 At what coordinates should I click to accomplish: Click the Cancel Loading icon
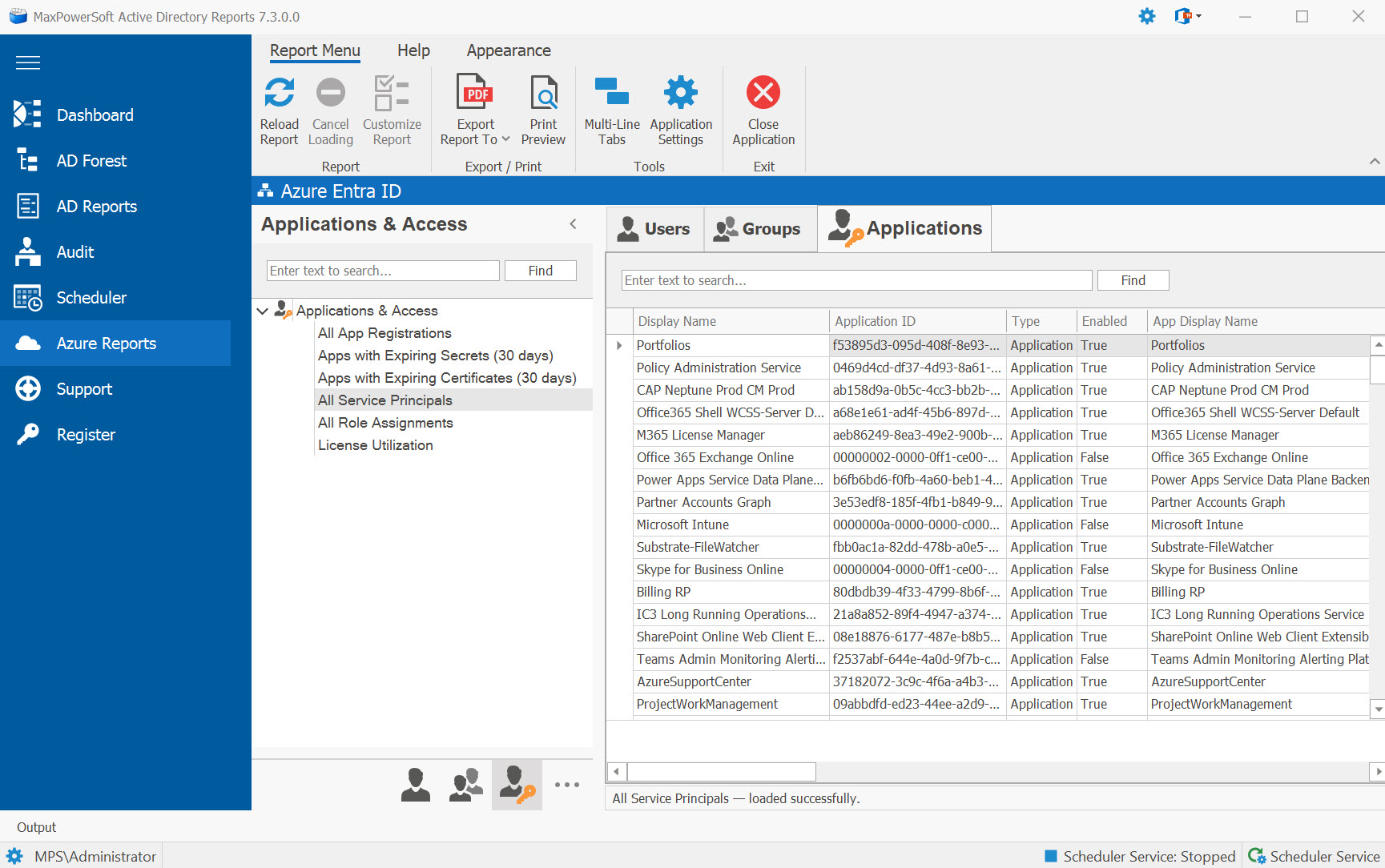[330, 92]
